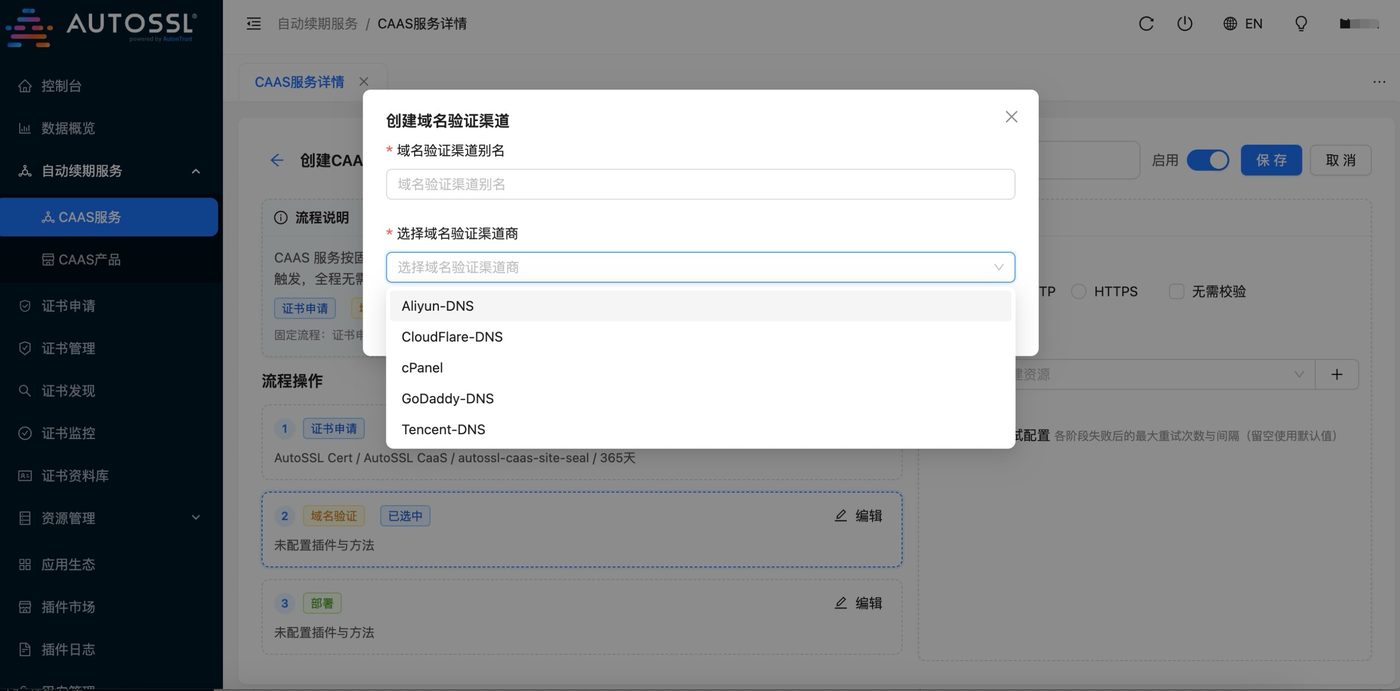This screenshot has height=691, width=1400.
Task: Click the lightbulb theme icon
Action: pos(1301,23)
